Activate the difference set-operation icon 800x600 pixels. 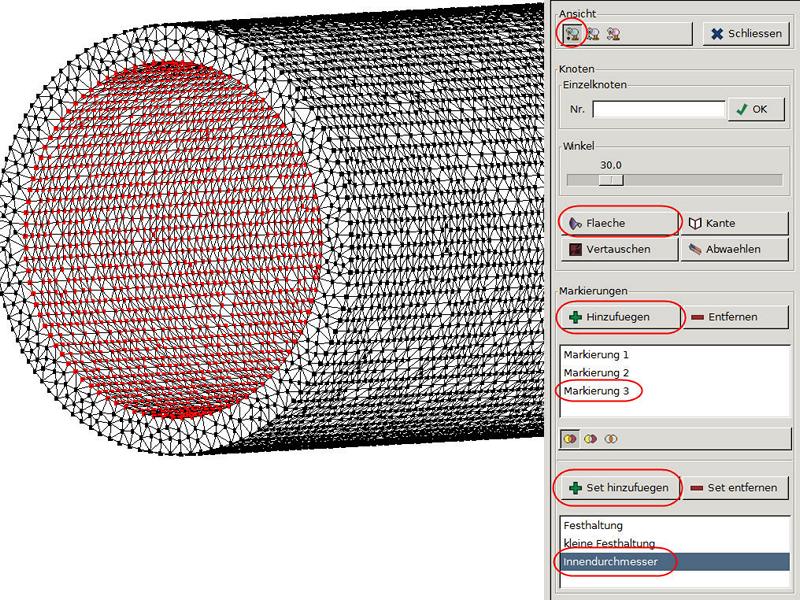tap(590, 439)
